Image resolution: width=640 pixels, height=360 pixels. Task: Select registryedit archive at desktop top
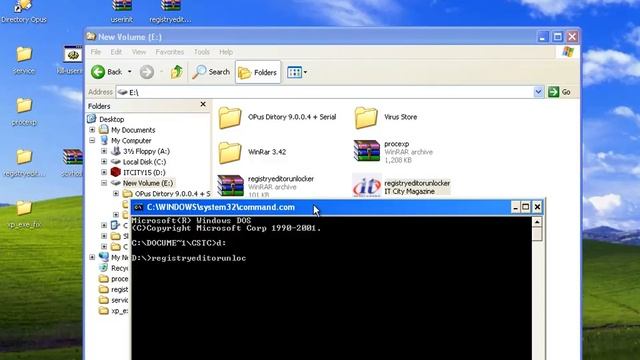pyautogui.click(x=170, y=12)
